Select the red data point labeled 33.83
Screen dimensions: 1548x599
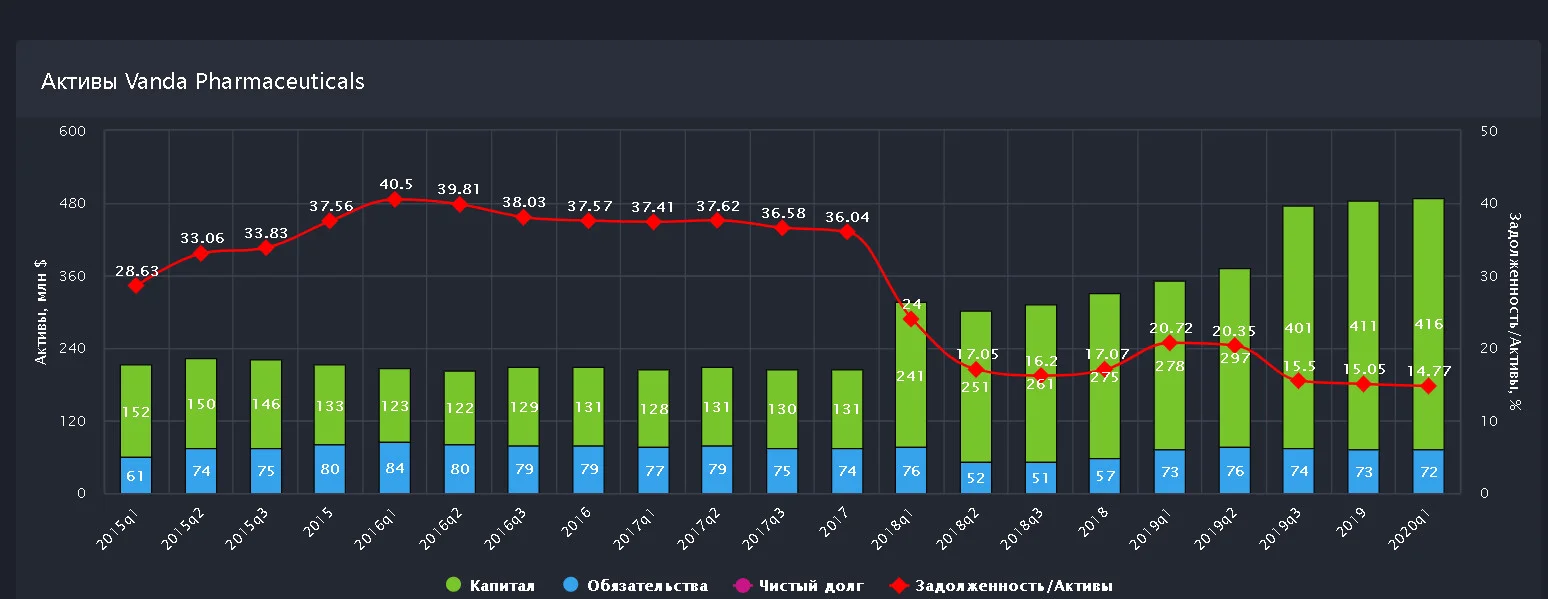[266, 248]
